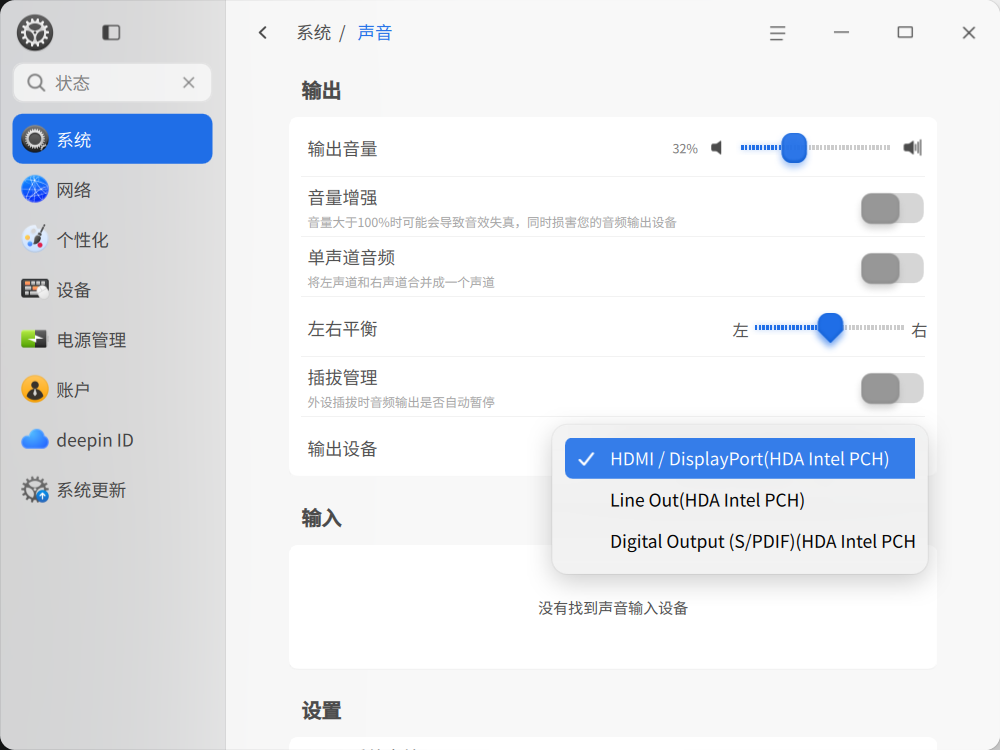Click the 左 balance label
Viewport: 1000px width, 750px height.
click(x=740, y=330)
